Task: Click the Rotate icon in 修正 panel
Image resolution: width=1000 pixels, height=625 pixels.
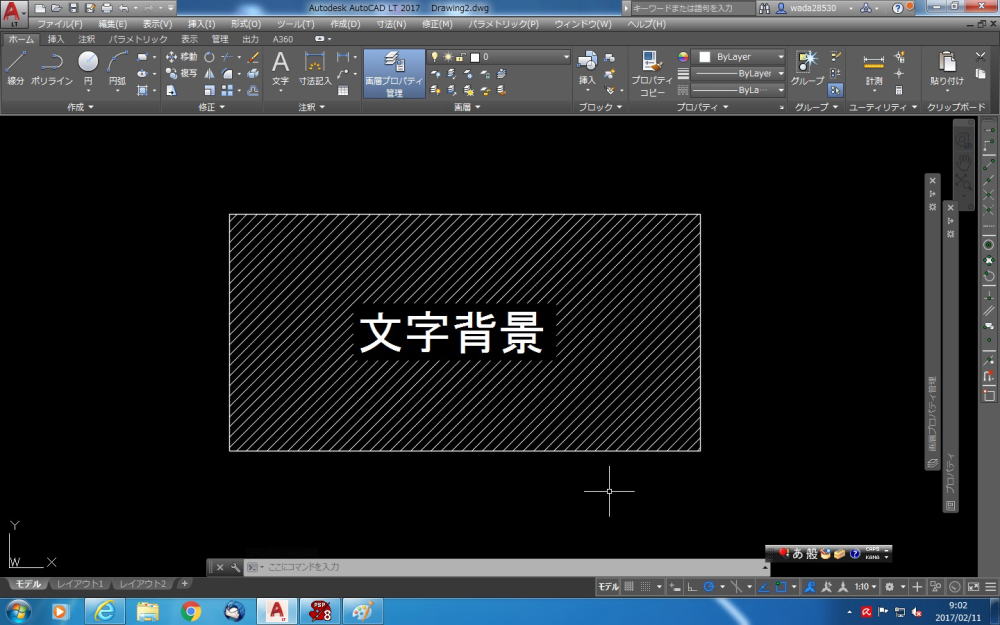Action: coord(209,57)
